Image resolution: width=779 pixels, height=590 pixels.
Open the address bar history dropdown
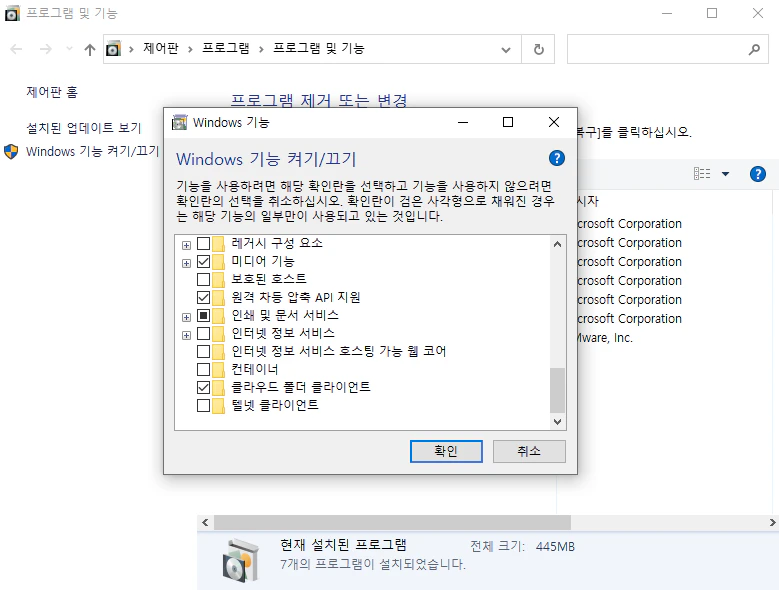click(x=506, y=49)
